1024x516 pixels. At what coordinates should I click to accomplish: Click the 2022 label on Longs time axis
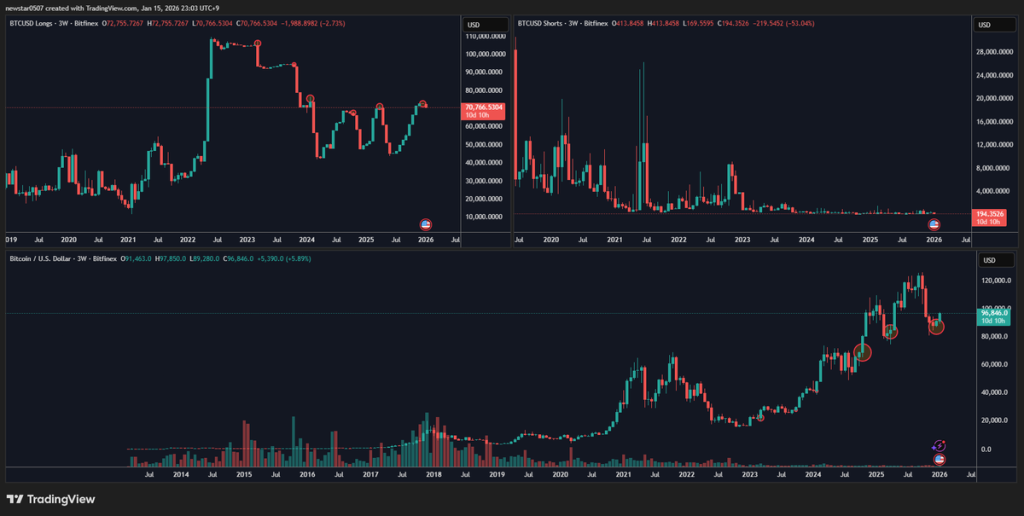tap(187, 240)
